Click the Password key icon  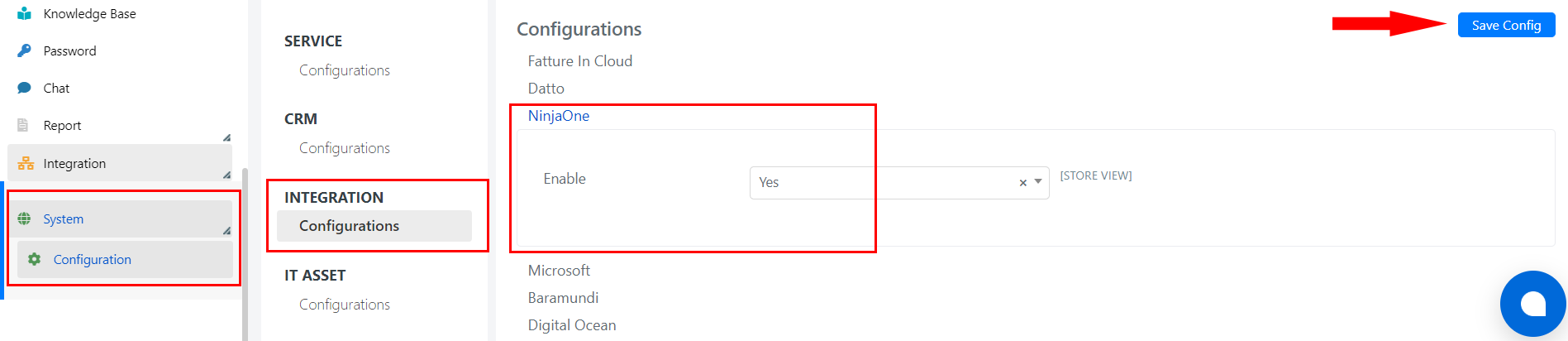(x=24, y=50)
